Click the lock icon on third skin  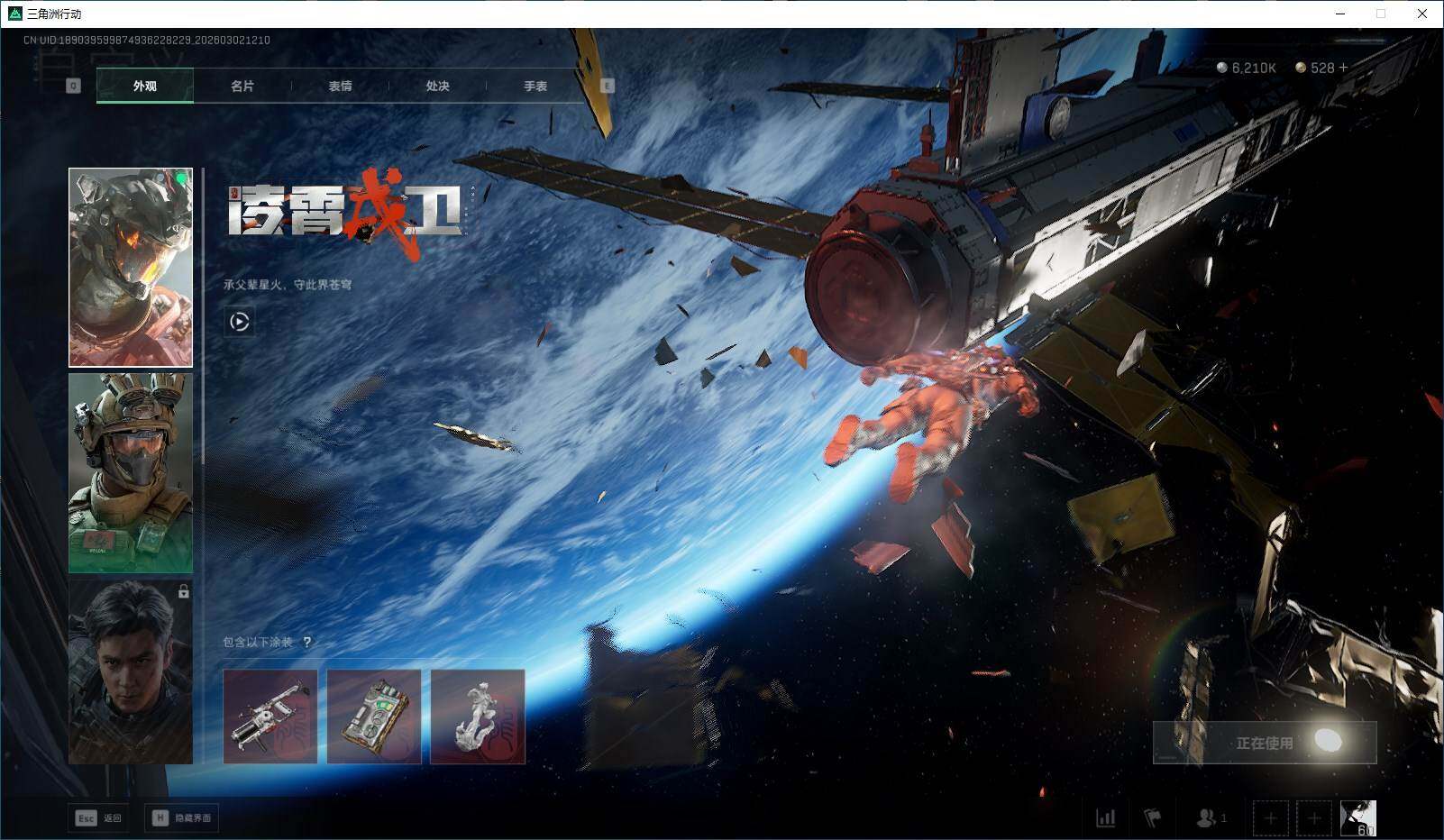pos(184,591)
